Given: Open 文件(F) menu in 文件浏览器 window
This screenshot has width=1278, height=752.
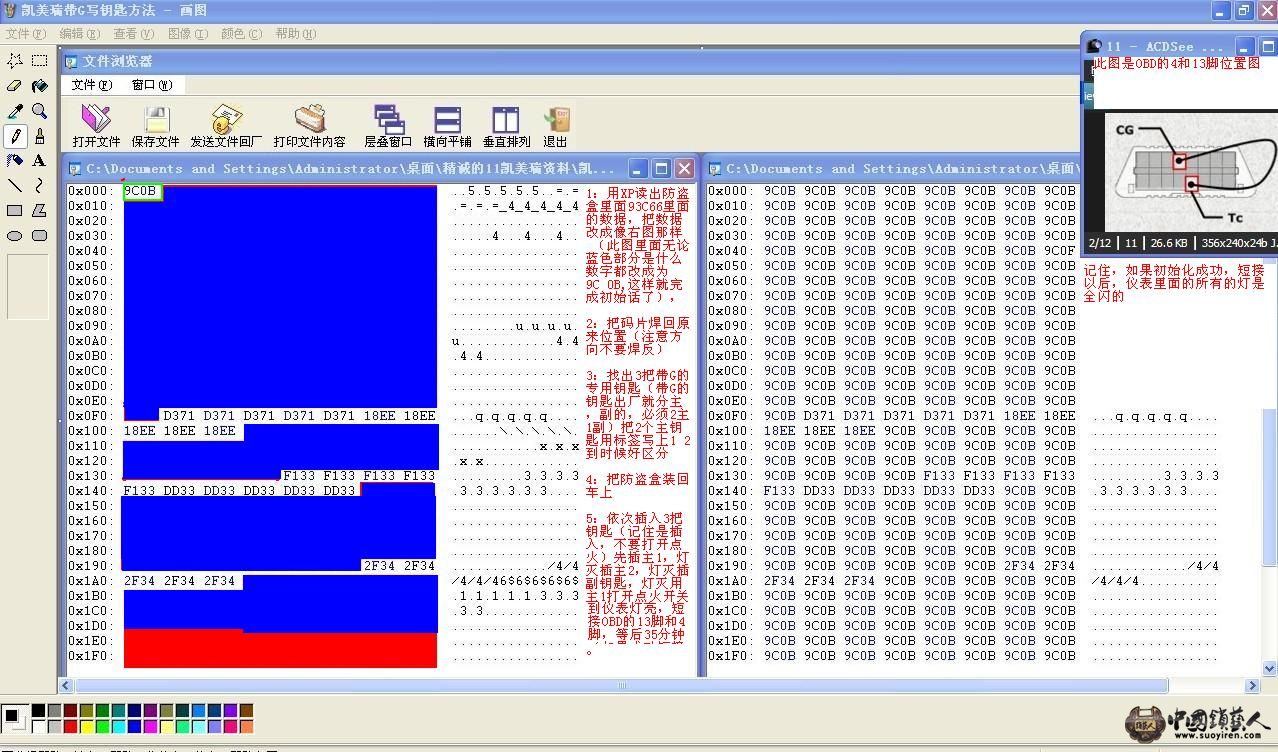Looking at the screenshot, I should tap(92, 85).
